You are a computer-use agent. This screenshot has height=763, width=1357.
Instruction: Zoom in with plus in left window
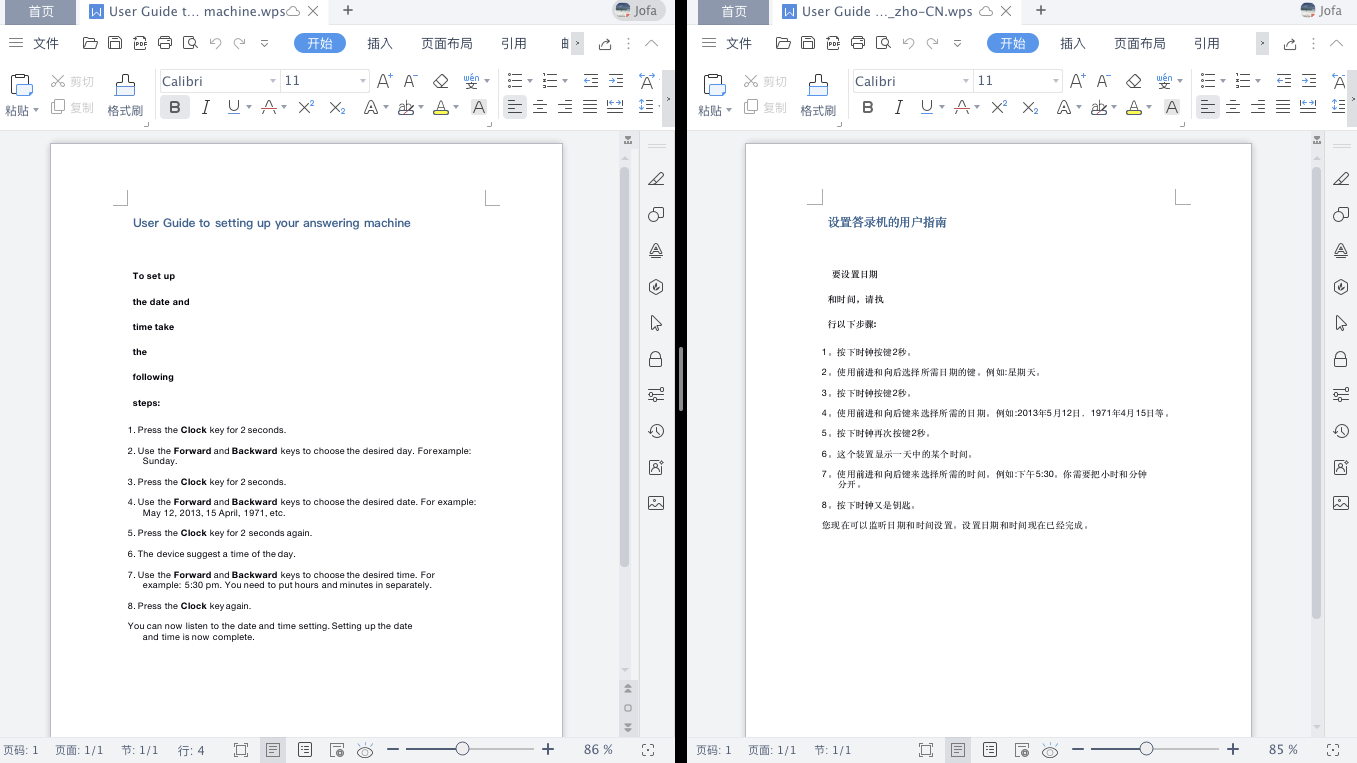point(547,749)
